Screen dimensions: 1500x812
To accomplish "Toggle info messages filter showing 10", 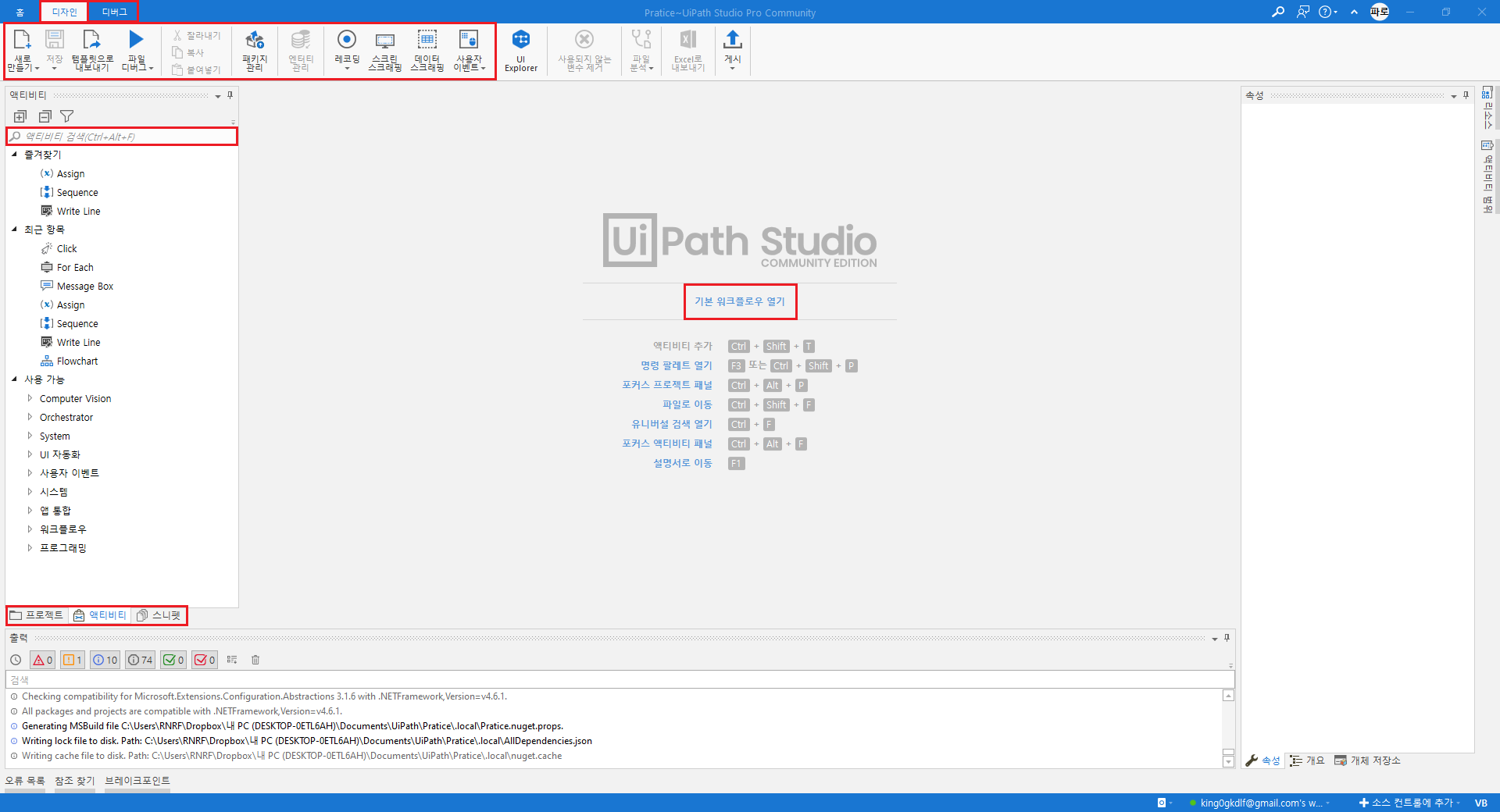I will tap(105, 660).
